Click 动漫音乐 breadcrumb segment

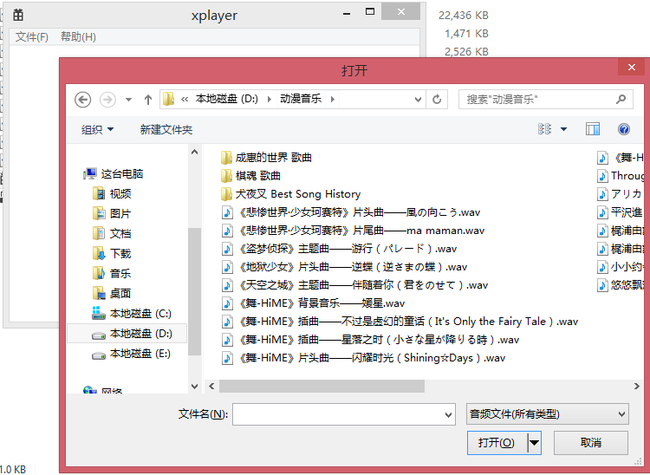point(301,99)
